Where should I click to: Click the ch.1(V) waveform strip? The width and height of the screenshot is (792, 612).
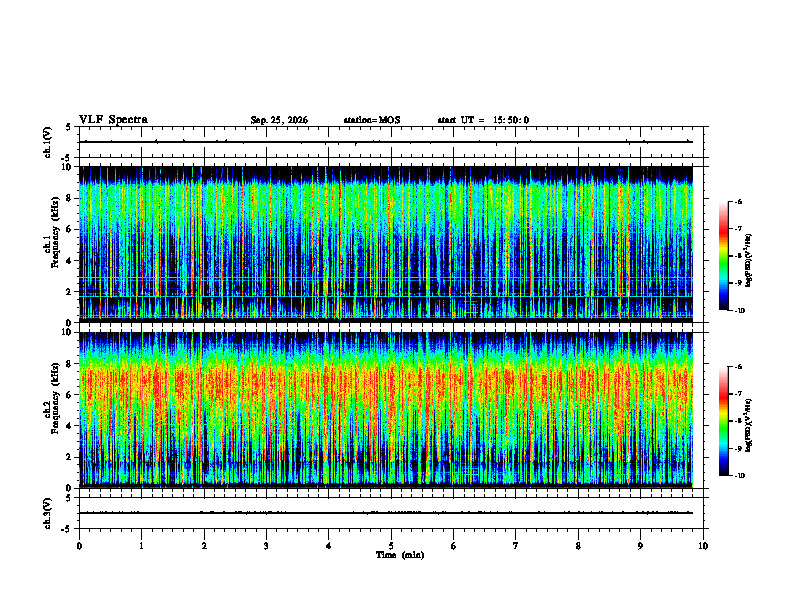click(393, 142)
